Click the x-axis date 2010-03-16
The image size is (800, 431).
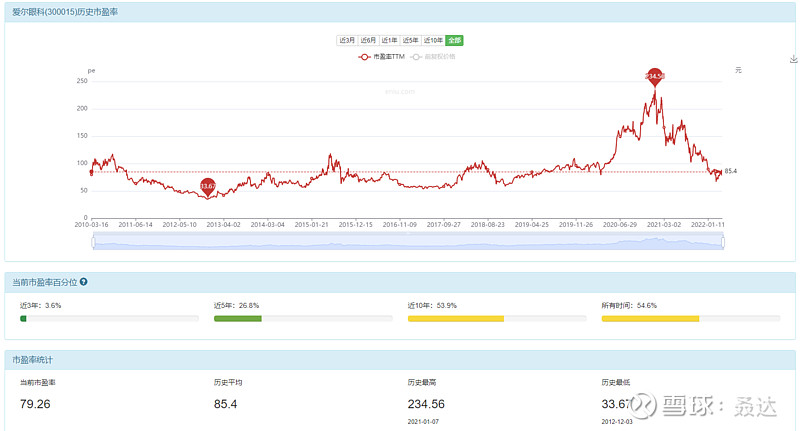click(91, 224)
